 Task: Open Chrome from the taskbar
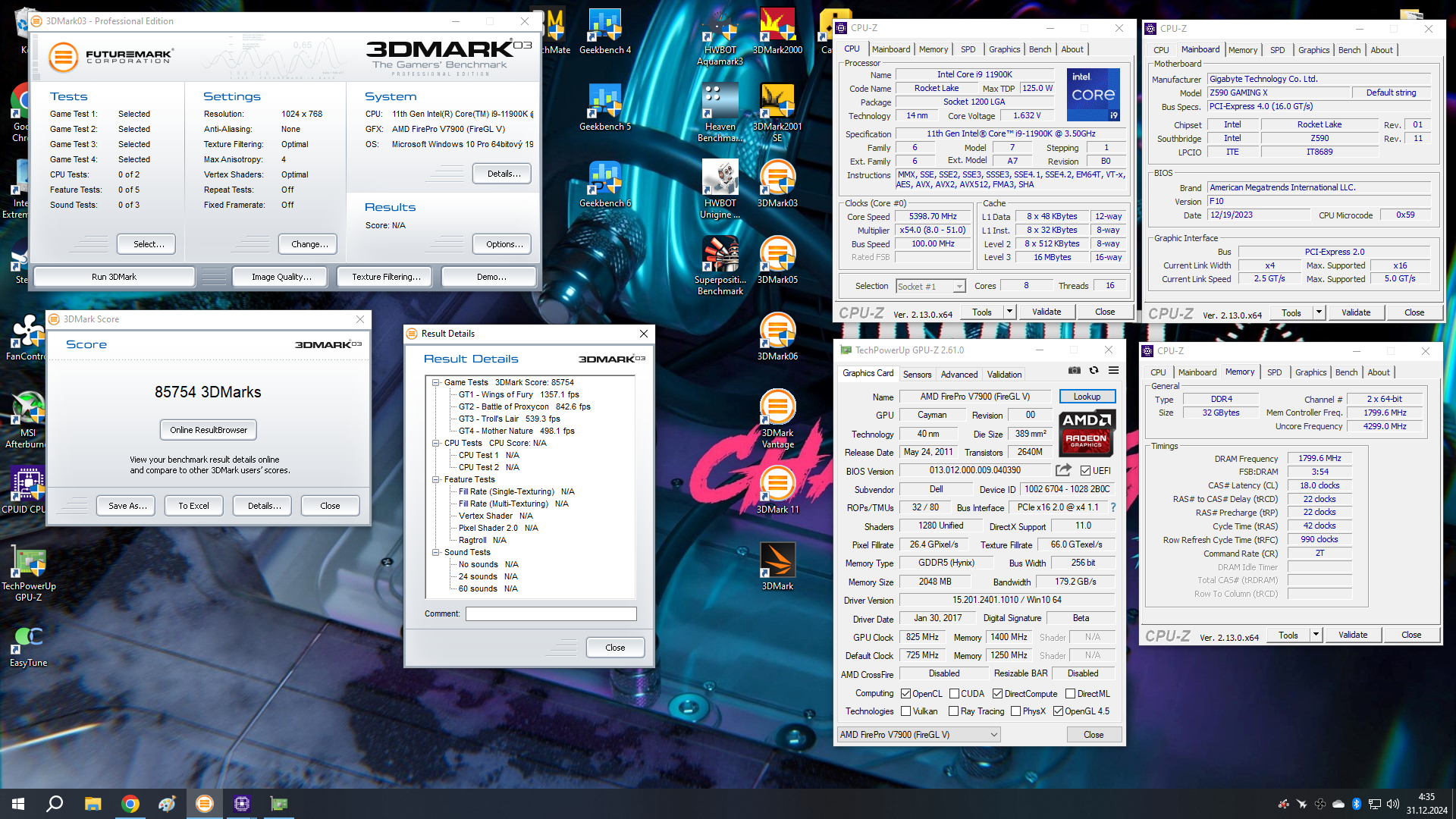[x=130, y=804]
